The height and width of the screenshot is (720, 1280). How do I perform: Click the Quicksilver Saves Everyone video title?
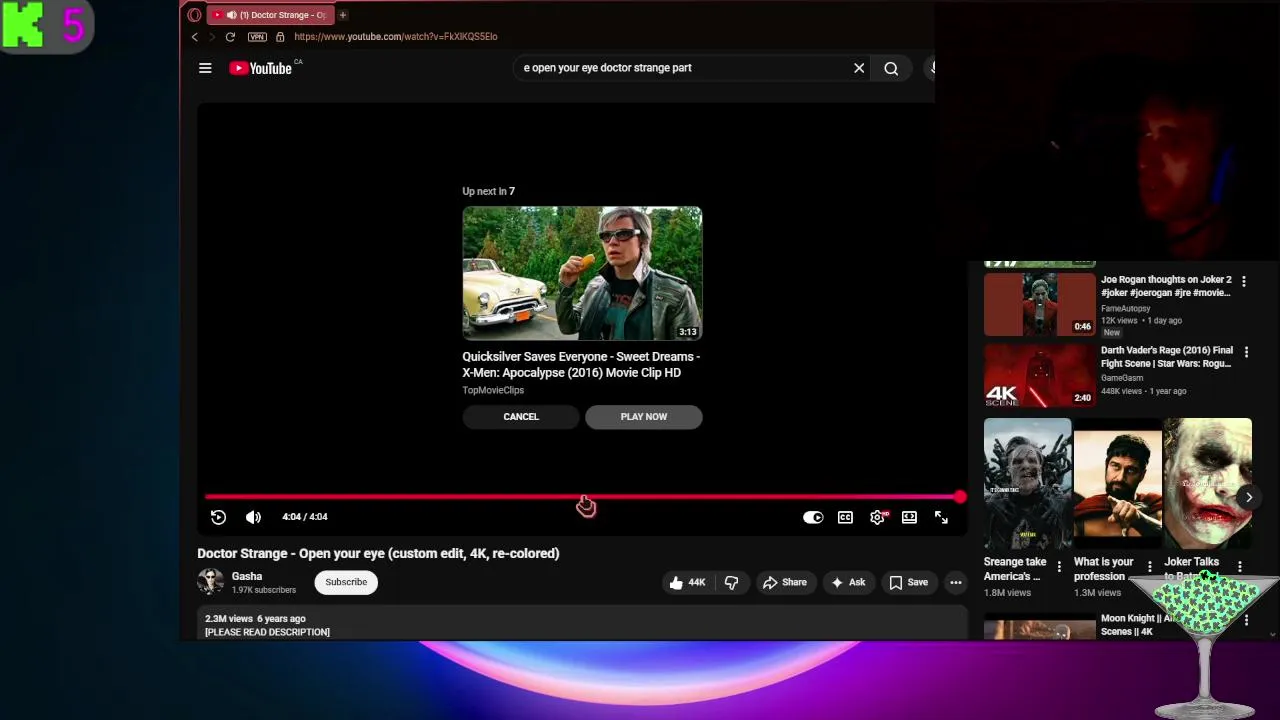pyautogui.click(x=581, y=364)
